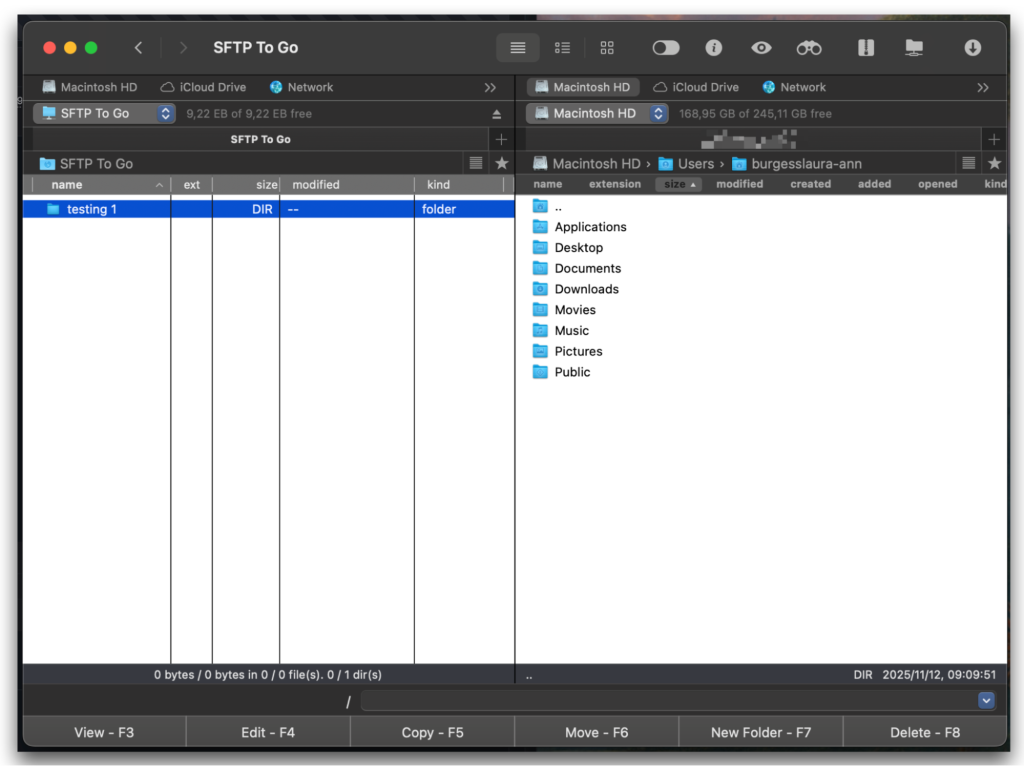This screenshot has width=1024, height=766.
Task: Expand the command line history dropdown
Action: click(986, 701)
